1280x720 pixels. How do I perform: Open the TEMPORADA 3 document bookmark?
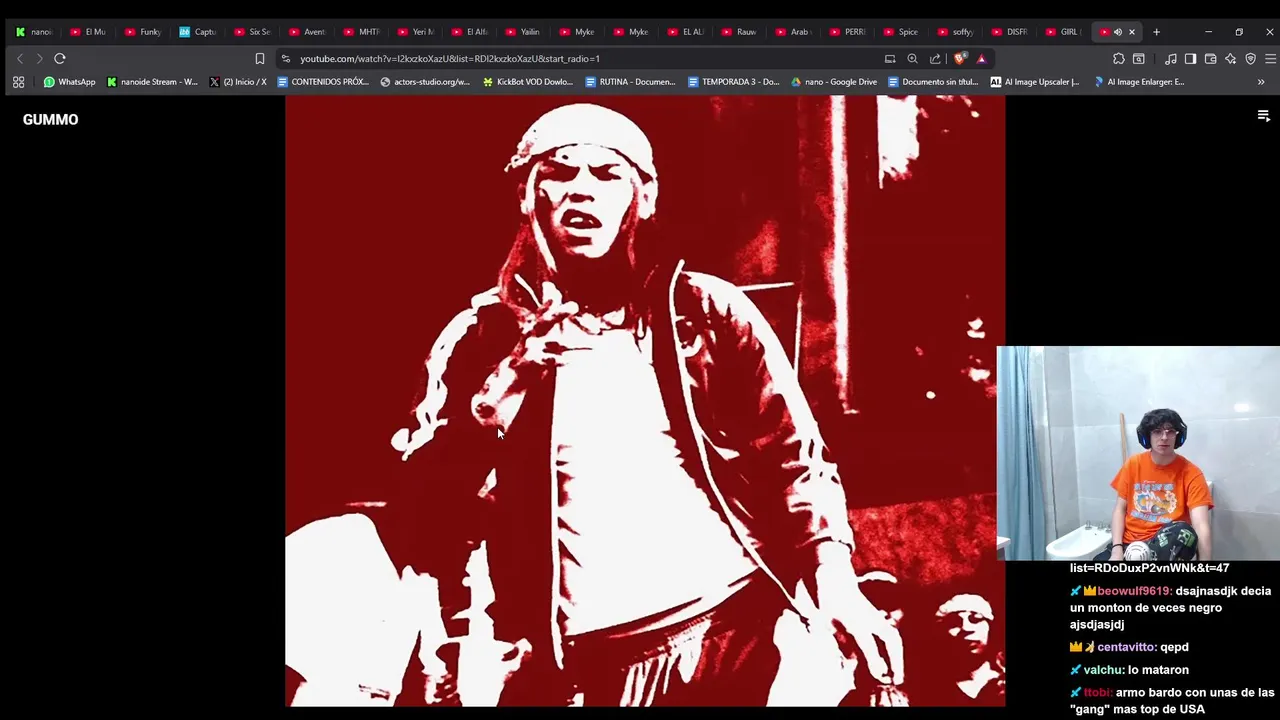click(733, 82)
